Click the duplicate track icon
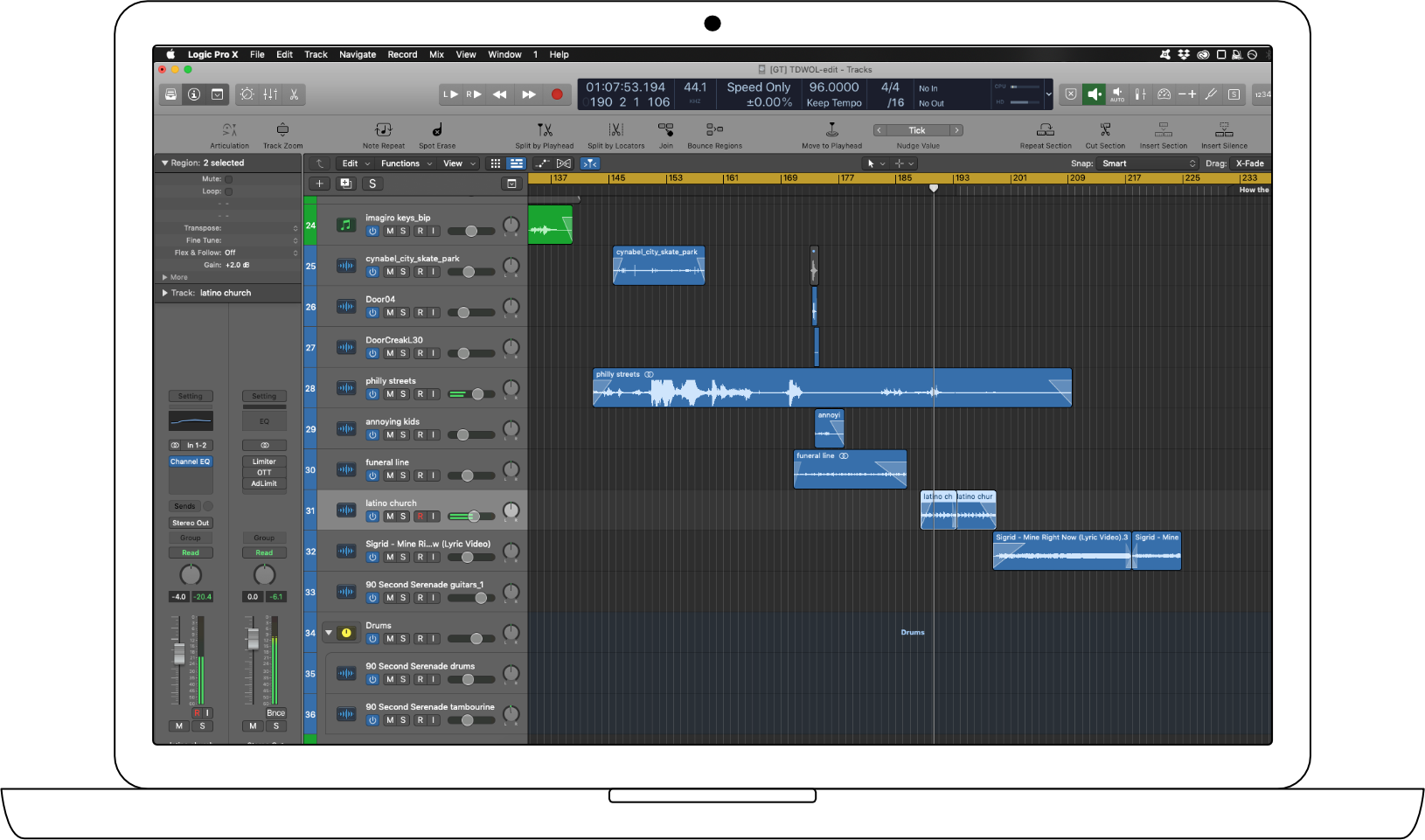Image resolution: width=1425 pixels, height=840 pixels. tap(346, 184)
